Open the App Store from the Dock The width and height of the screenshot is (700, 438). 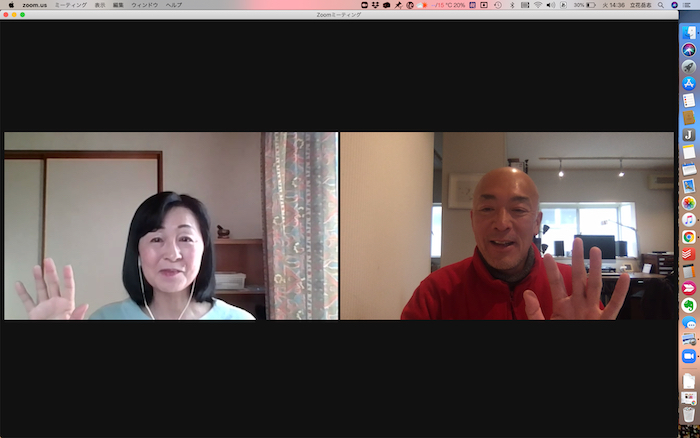(x=689, y=84)
